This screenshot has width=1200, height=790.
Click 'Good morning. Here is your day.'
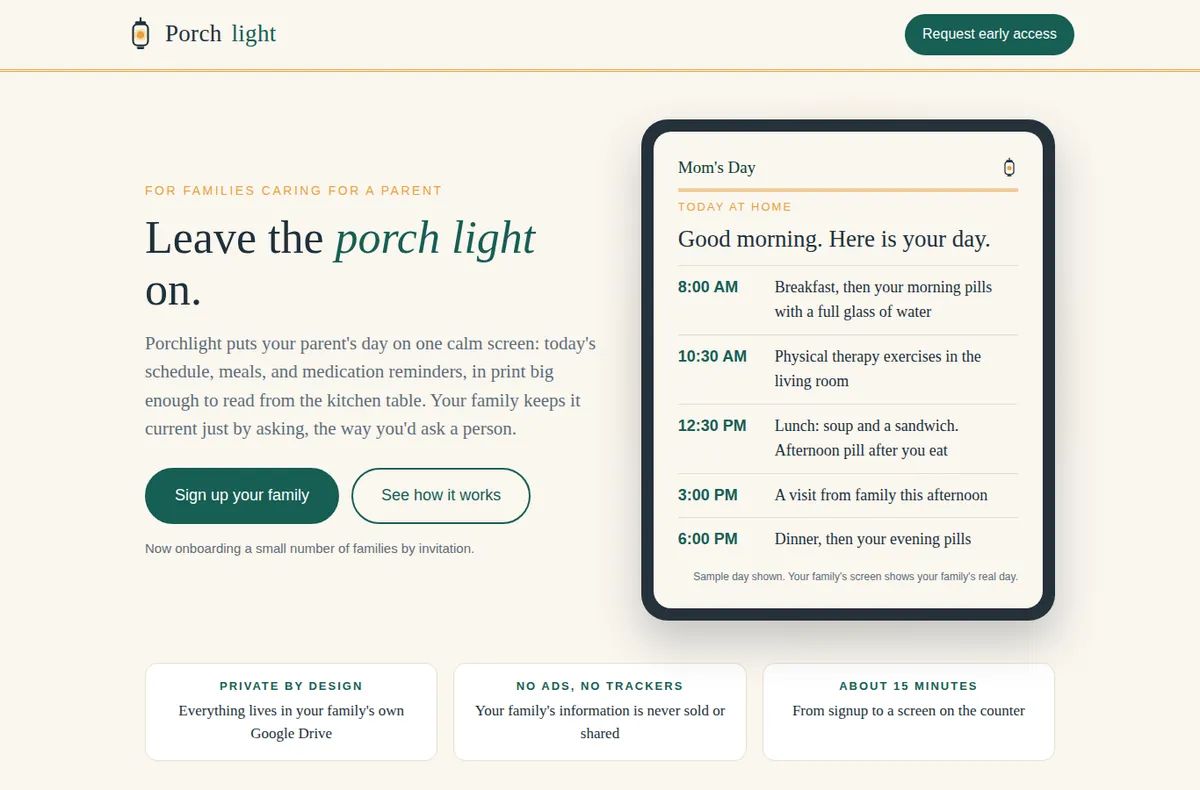coord(834,239)
